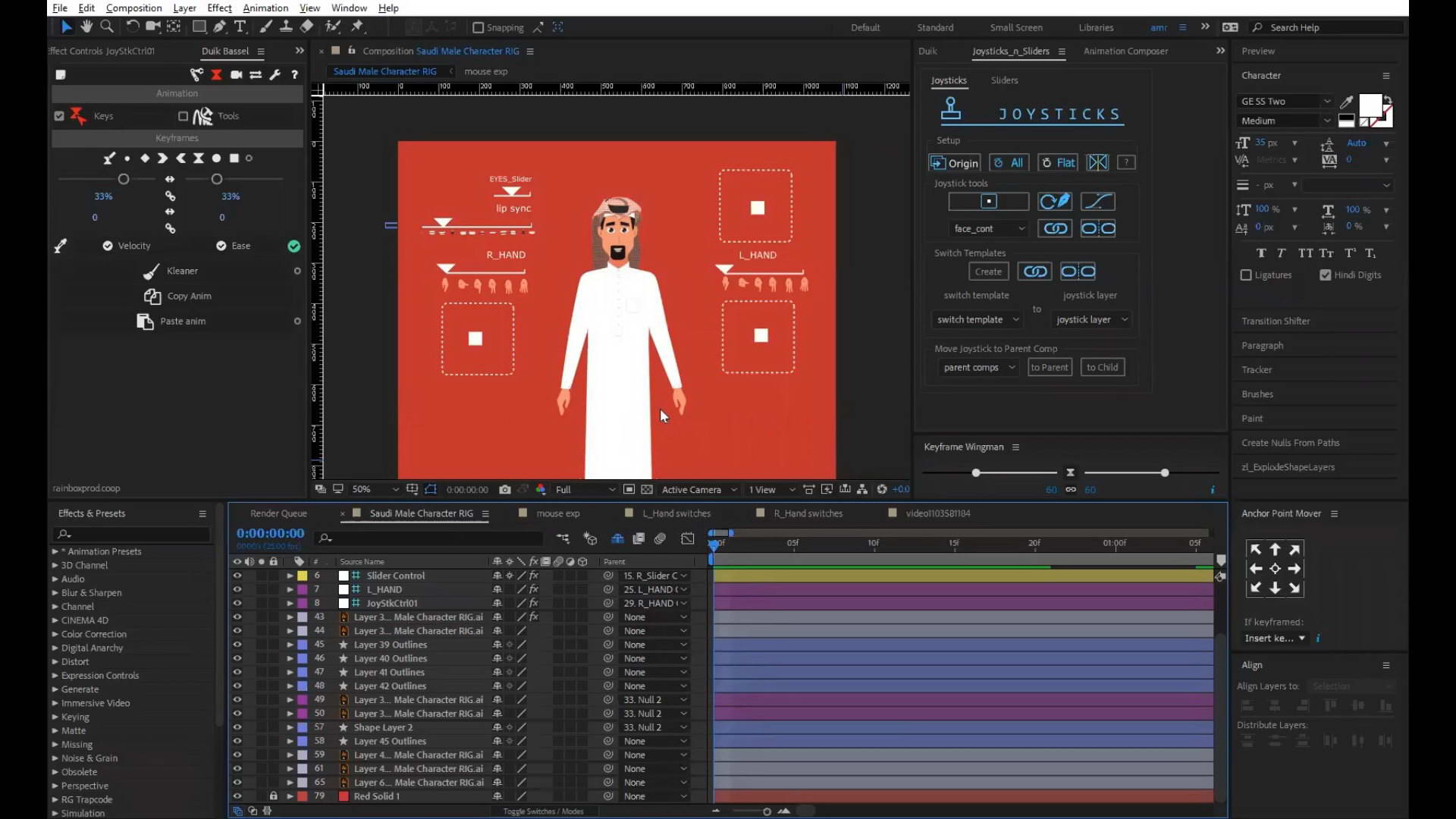Image resolution: width=1456 pixels, height=819 pixels.
Task: Click the eyedropper in Character panel
Action: click(1347, 101)
